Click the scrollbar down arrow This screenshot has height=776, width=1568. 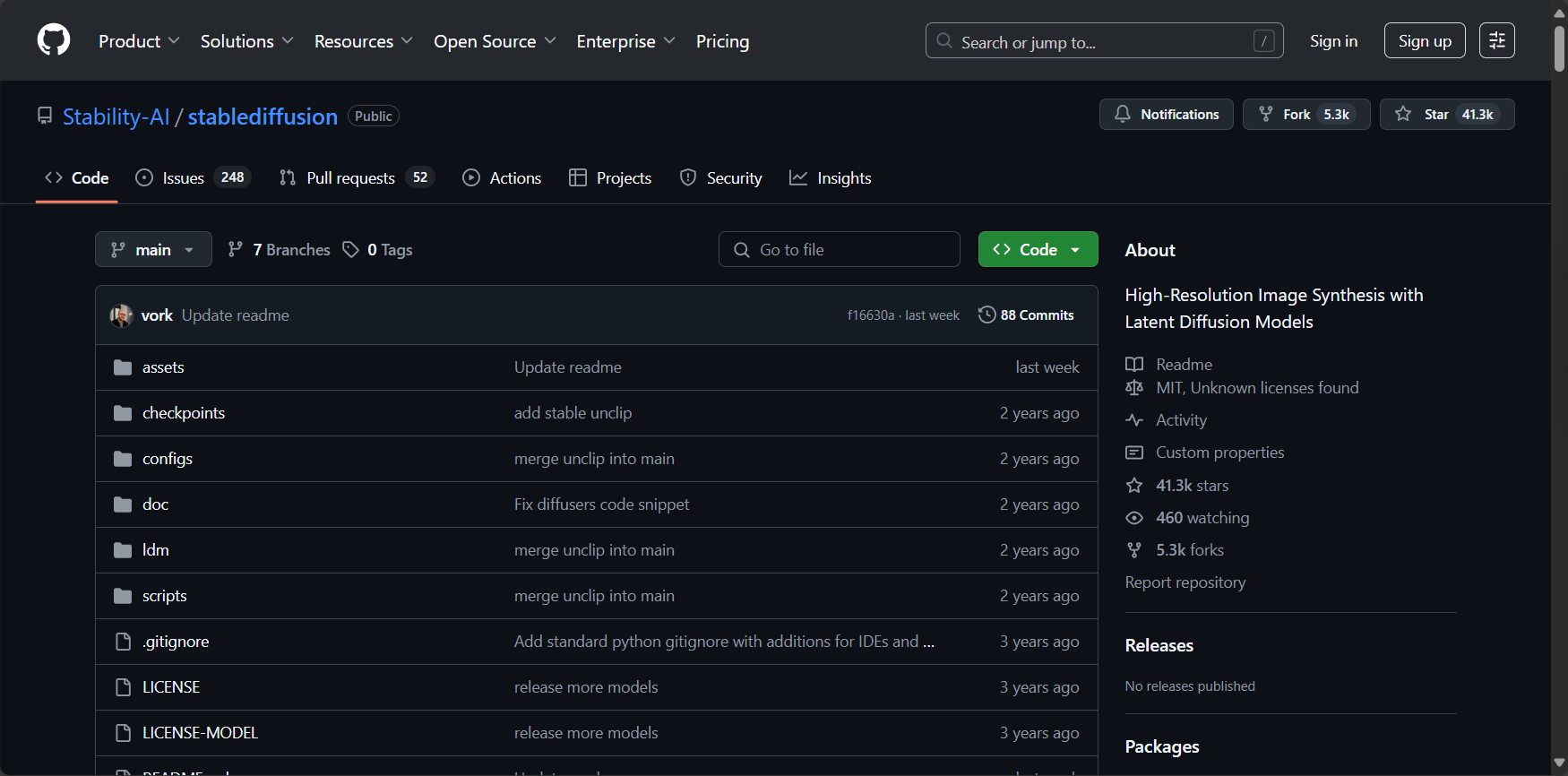[x=1560, y=764]
